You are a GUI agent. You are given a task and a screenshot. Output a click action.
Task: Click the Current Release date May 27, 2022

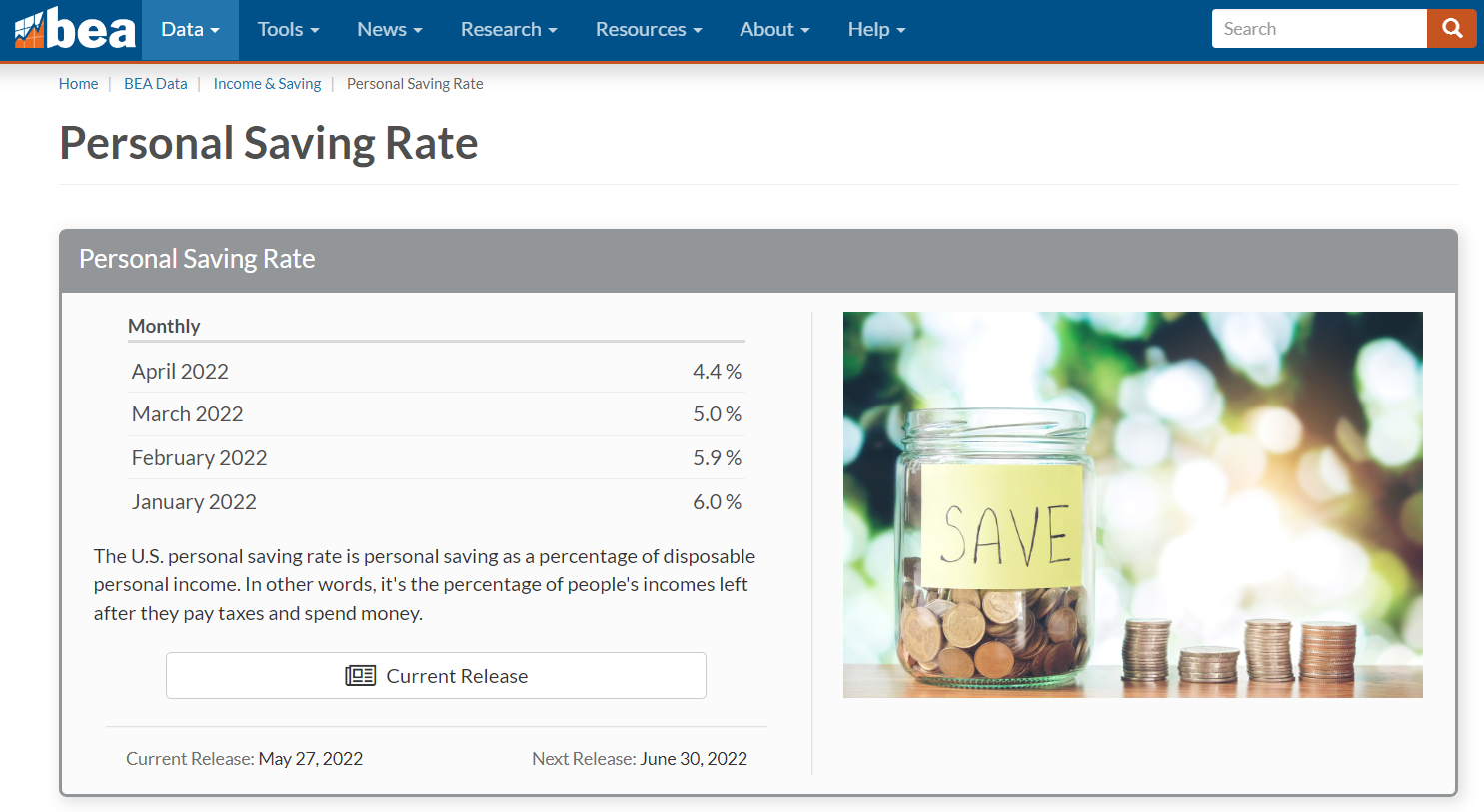point(311,759)
